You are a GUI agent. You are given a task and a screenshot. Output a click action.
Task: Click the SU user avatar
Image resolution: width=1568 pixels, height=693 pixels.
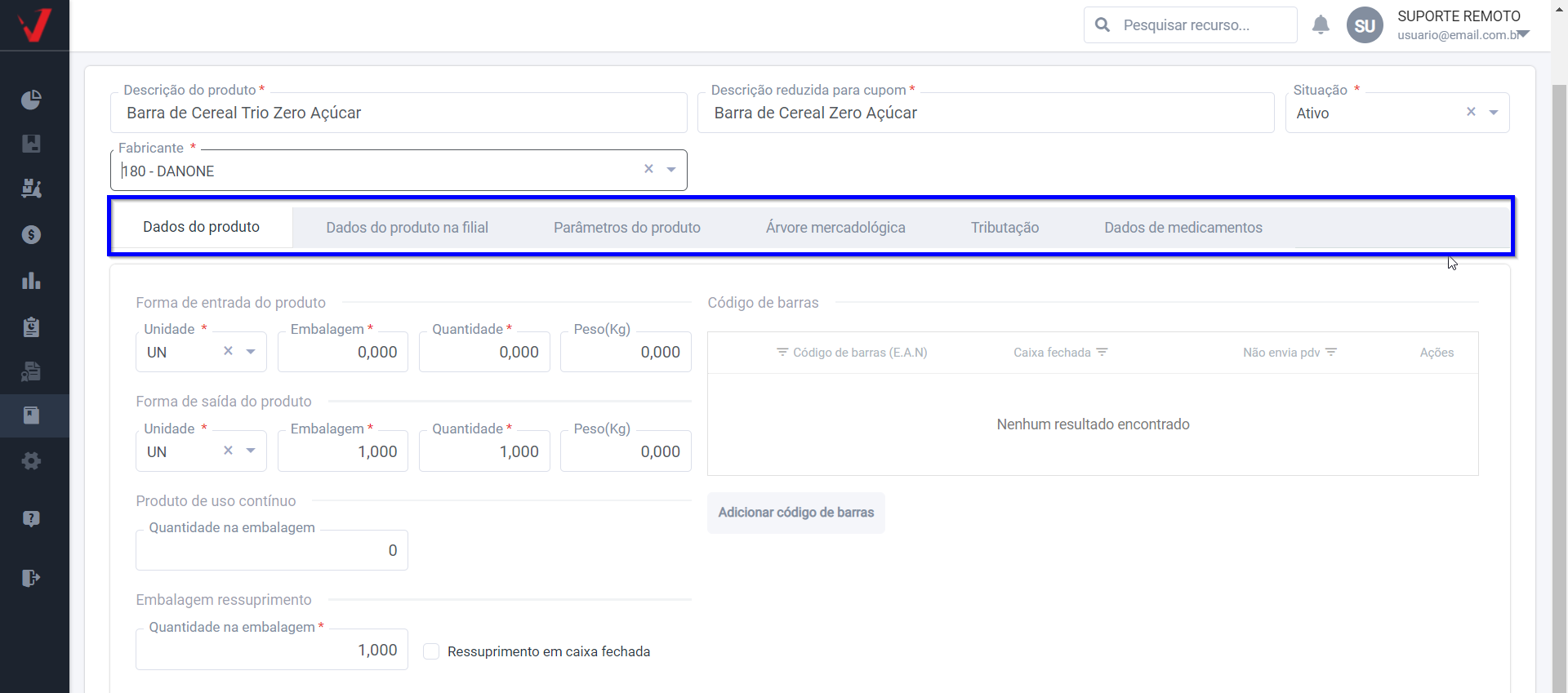[1365, 25]
